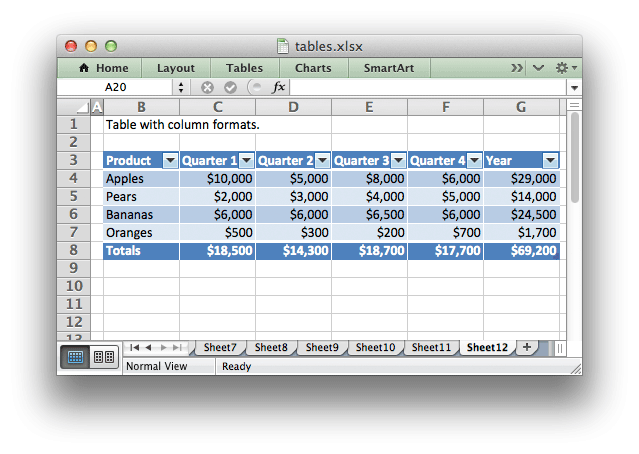Jump to first sheet tab arrow
The height and width of the screenshot is (454, 639).
click(x=134, y=347)
